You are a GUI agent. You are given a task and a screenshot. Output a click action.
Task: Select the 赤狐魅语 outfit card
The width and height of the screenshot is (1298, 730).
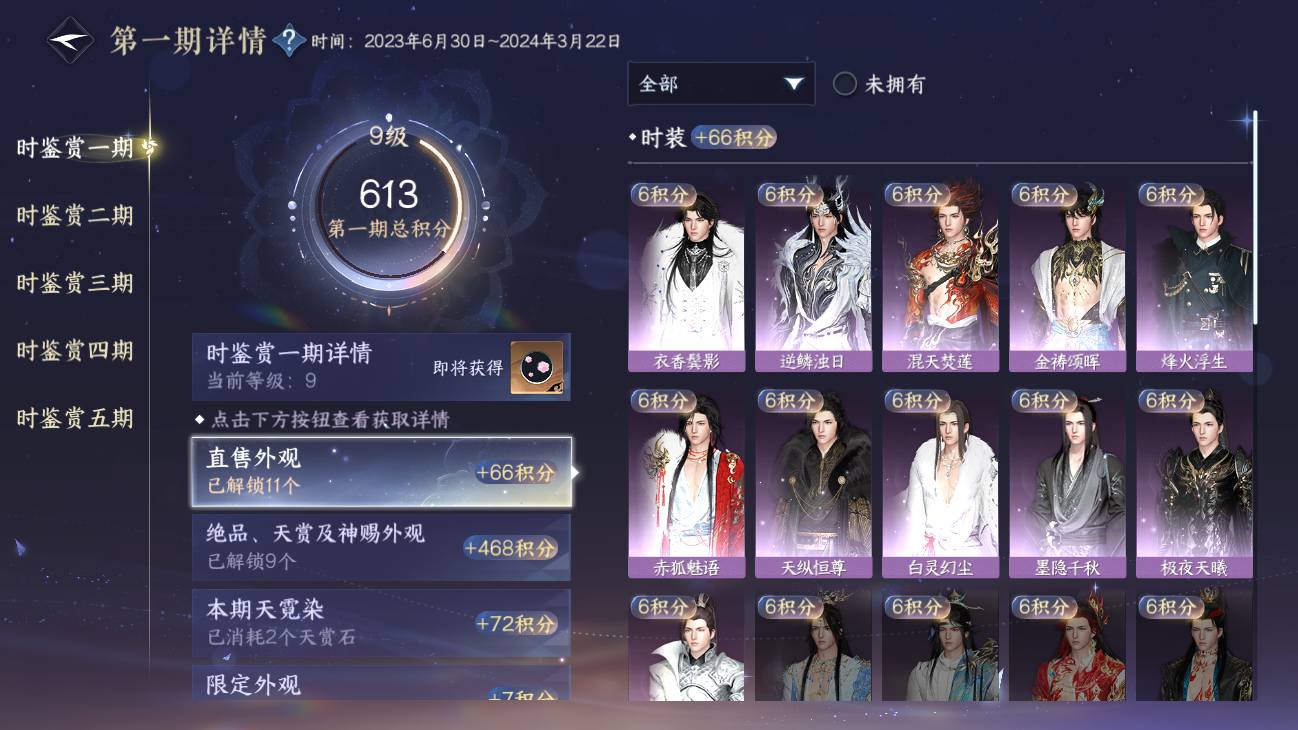686,483
